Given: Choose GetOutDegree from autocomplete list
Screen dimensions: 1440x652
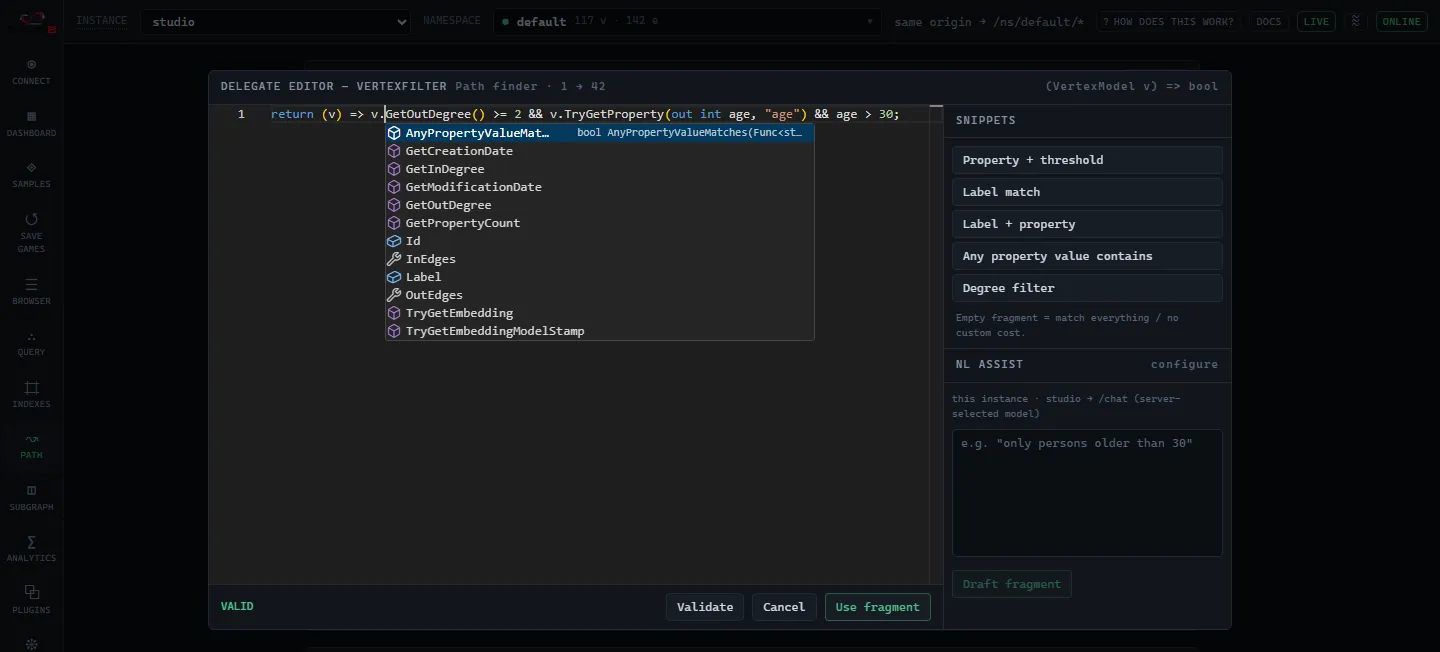Looking at the screenshot, I should [600, 205].
